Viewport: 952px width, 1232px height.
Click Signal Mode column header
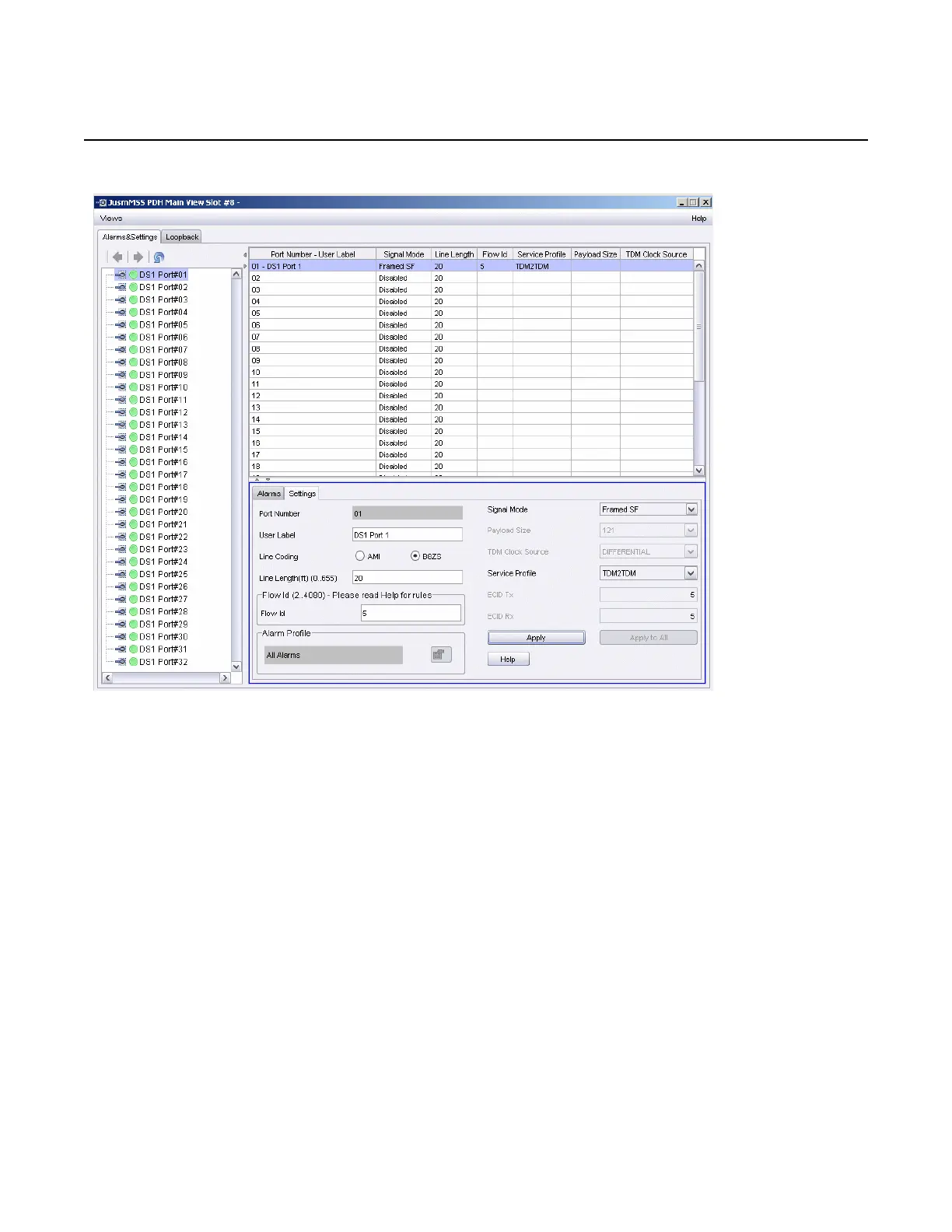click(x=404, y=254)
